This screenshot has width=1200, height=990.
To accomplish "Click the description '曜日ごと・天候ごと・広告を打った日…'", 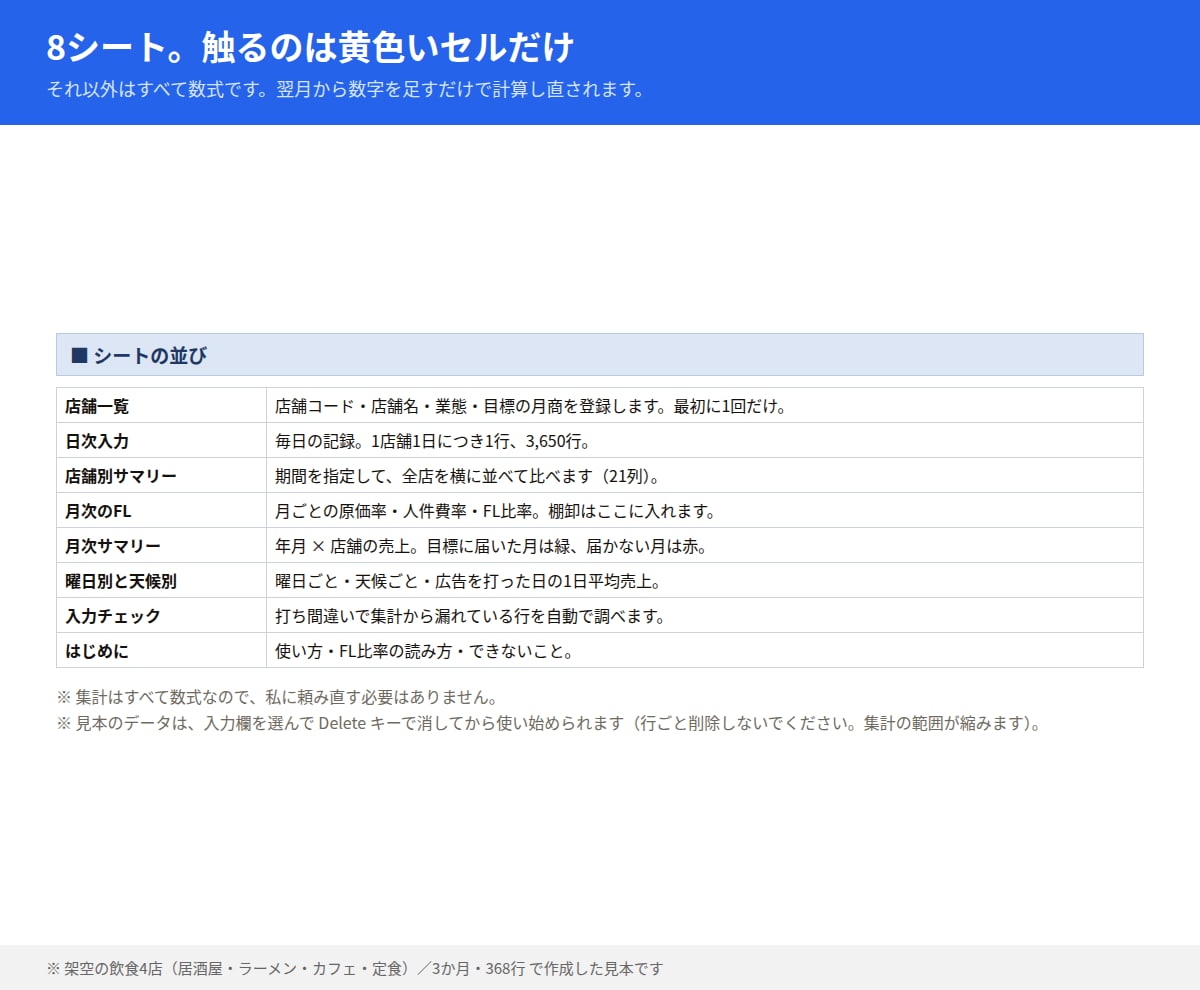I will click(705, 581).
